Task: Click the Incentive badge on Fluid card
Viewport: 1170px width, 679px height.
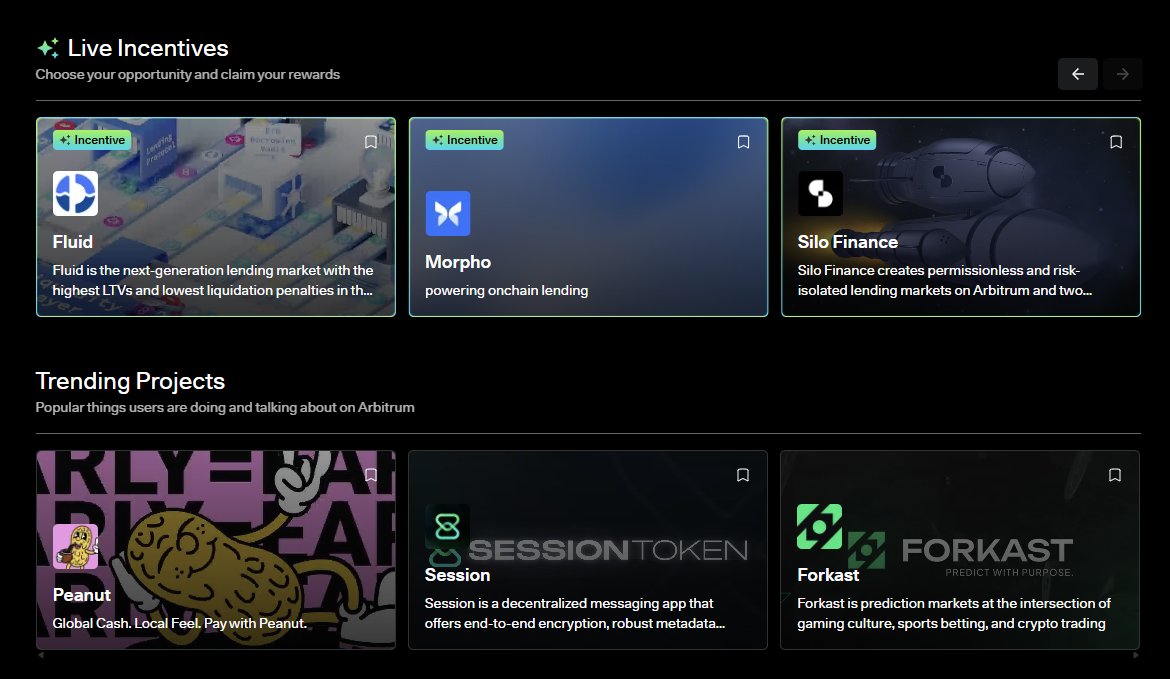Action: pyautogui.click(x=92, y=140)
